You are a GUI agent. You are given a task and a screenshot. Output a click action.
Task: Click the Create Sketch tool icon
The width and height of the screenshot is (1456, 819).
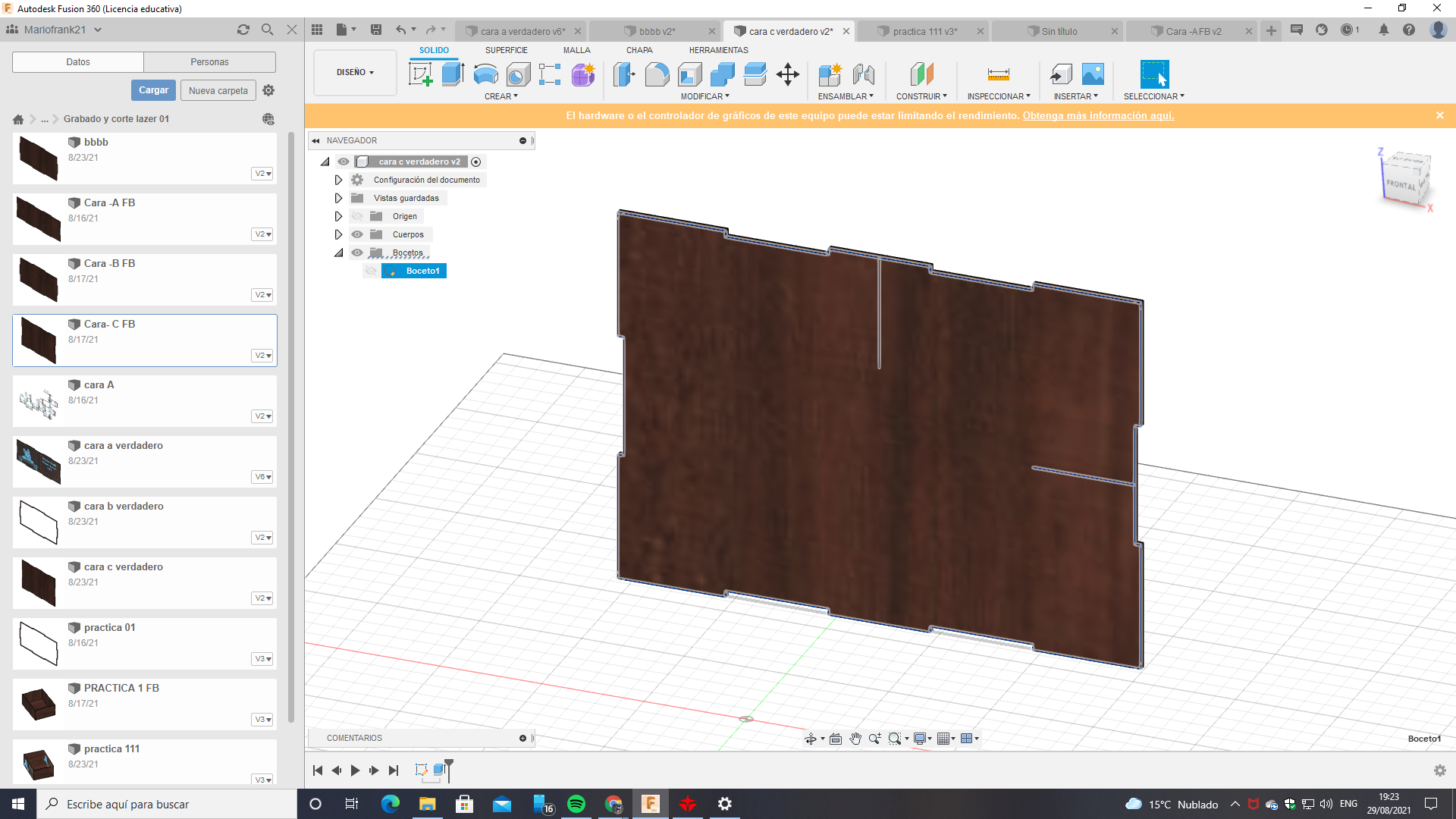tap(420, 74)
